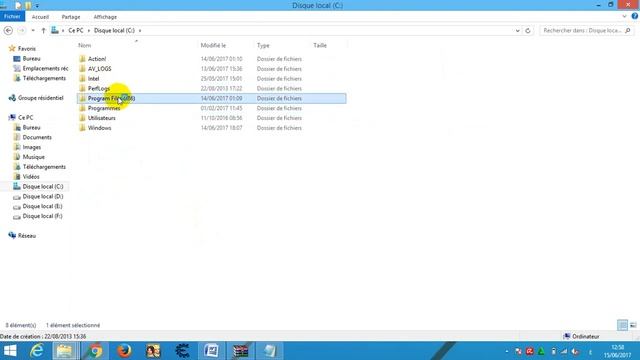This screenshot has width=640, height=360.
Task: Select Disque local (E:) in the tree
Action: pos(42,206)
